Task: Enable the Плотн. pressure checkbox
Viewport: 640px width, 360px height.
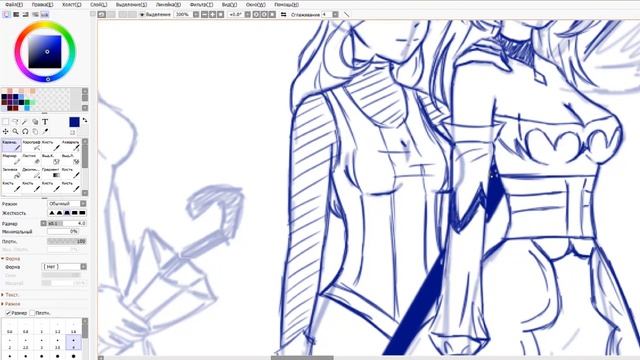Action: pyautogui.click(x=32, y=313)
